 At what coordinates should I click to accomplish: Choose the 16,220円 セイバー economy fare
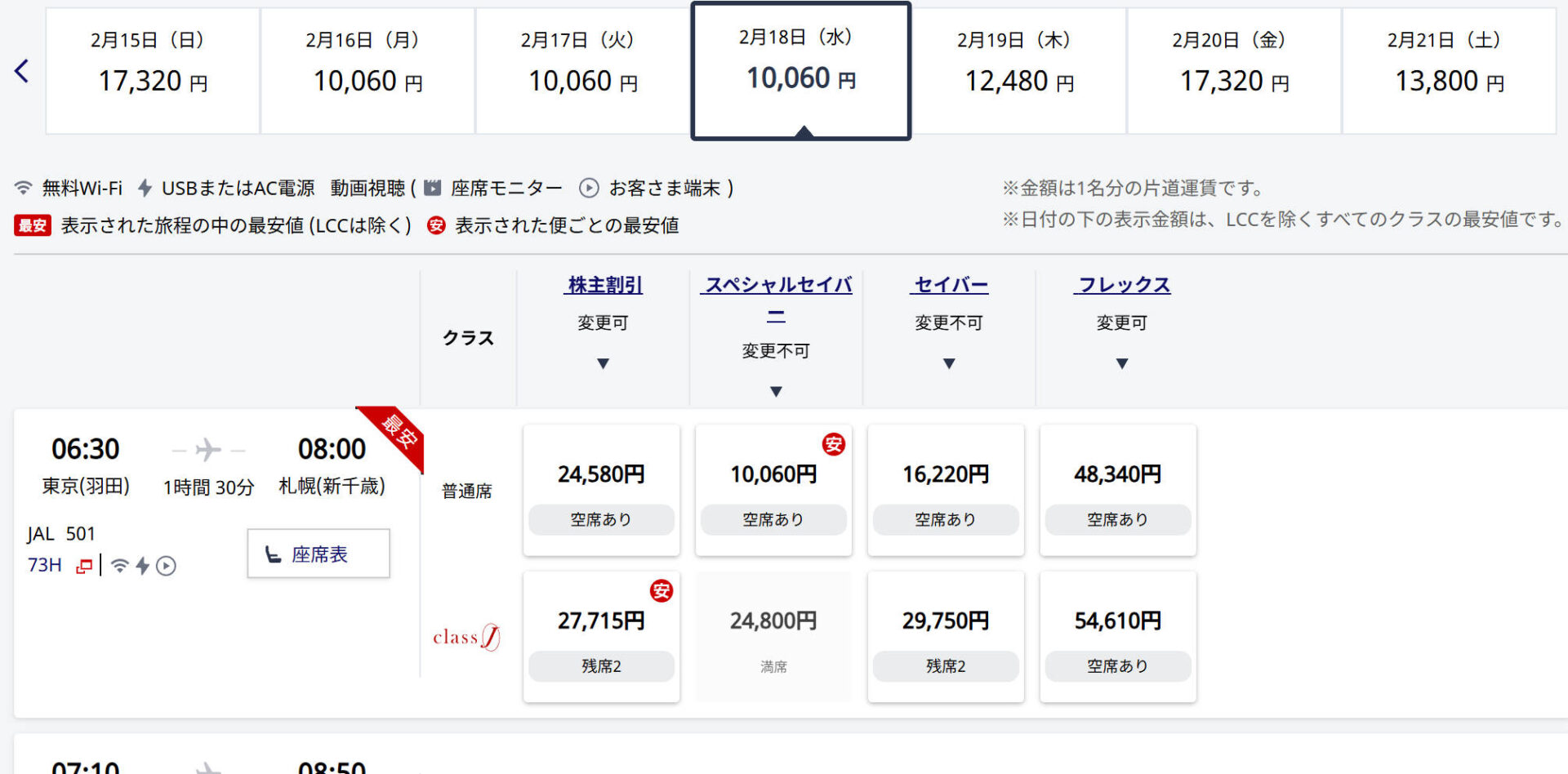pyautogui.click(x=945, y=490)
